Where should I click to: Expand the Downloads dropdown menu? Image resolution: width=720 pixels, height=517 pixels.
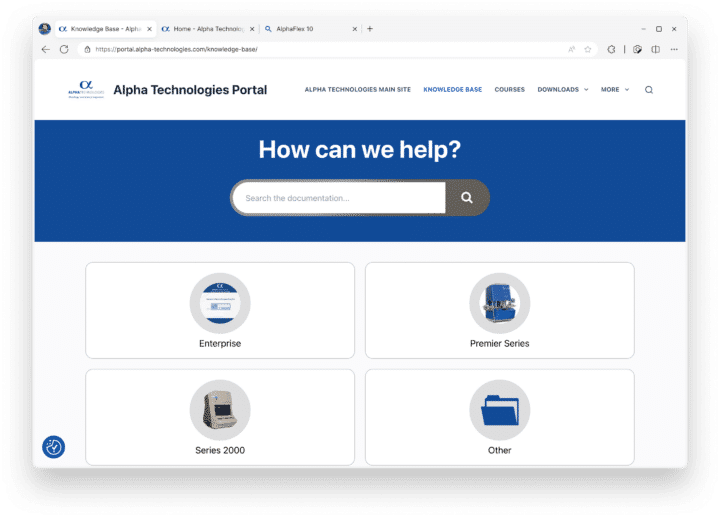pos(562,90)
